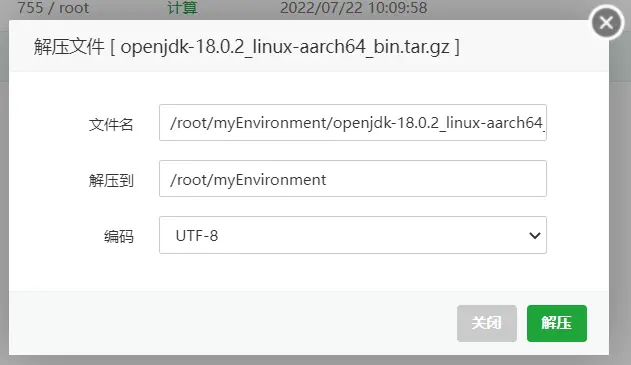Open the 编码 UTF-8 dropdown
Screen dimensions: 631x365
pos(353,235)
